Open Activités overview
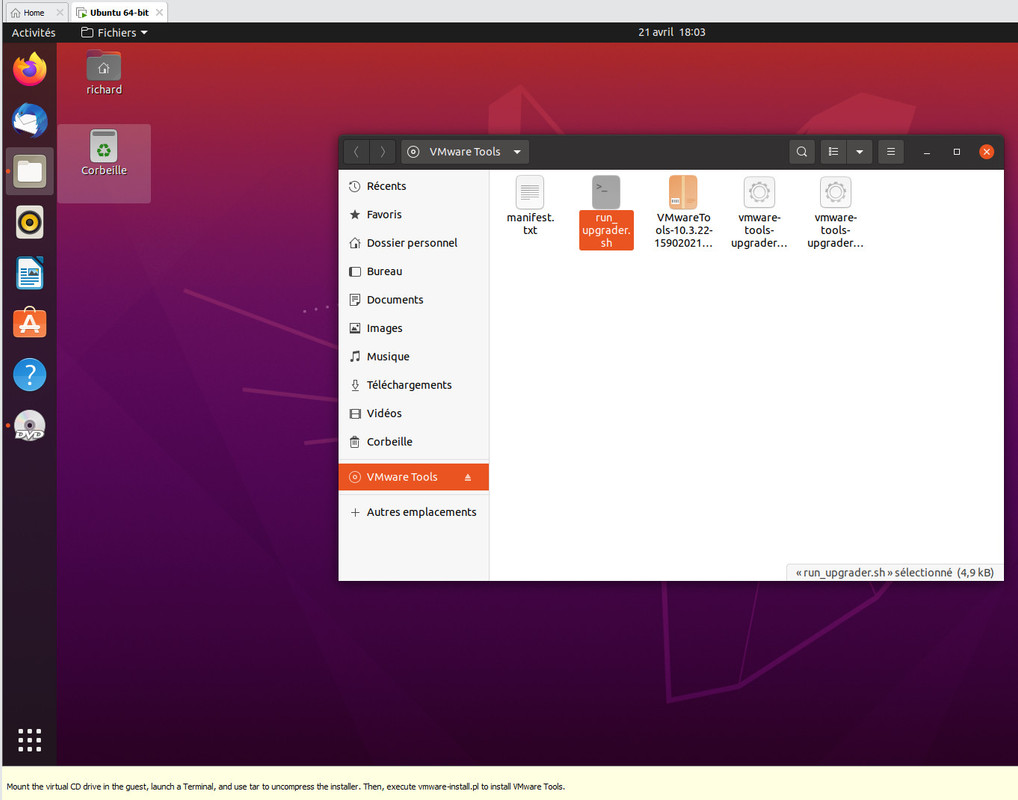The height and width of the screenshot is (800, 1018). coord(34,32)
